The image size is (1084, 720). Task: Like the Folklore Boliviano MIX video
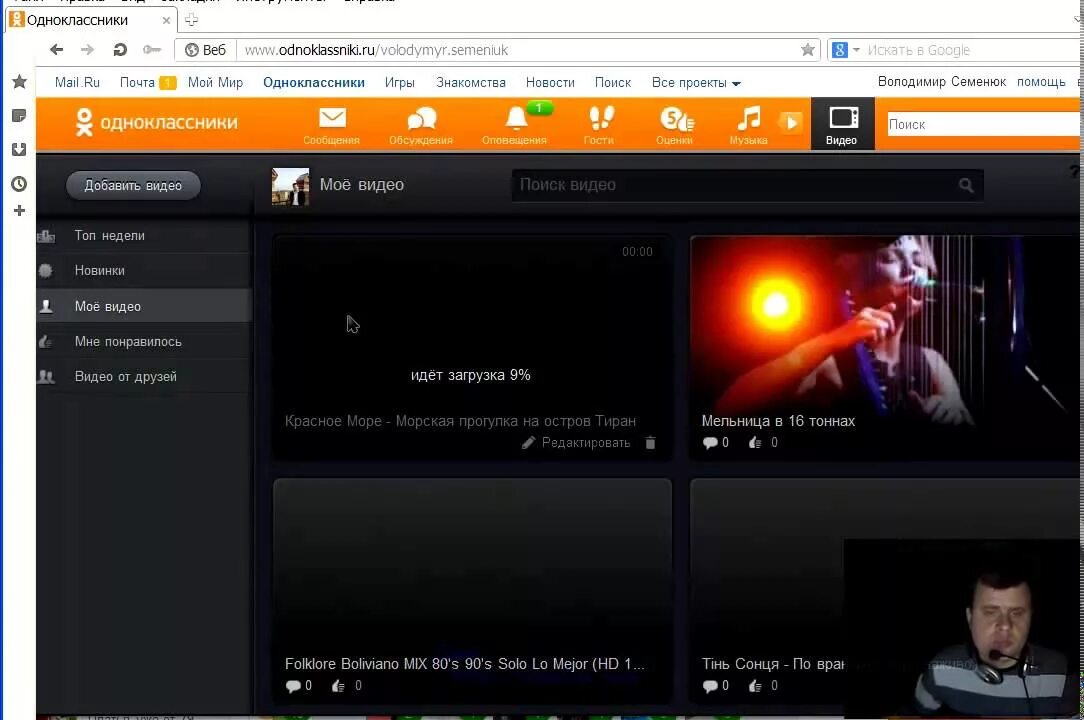(x=346, y=685)
